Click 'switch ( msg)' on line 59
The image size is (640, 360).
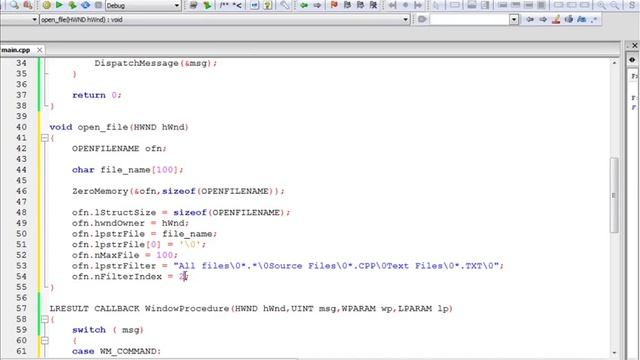(x=108, y=330)
